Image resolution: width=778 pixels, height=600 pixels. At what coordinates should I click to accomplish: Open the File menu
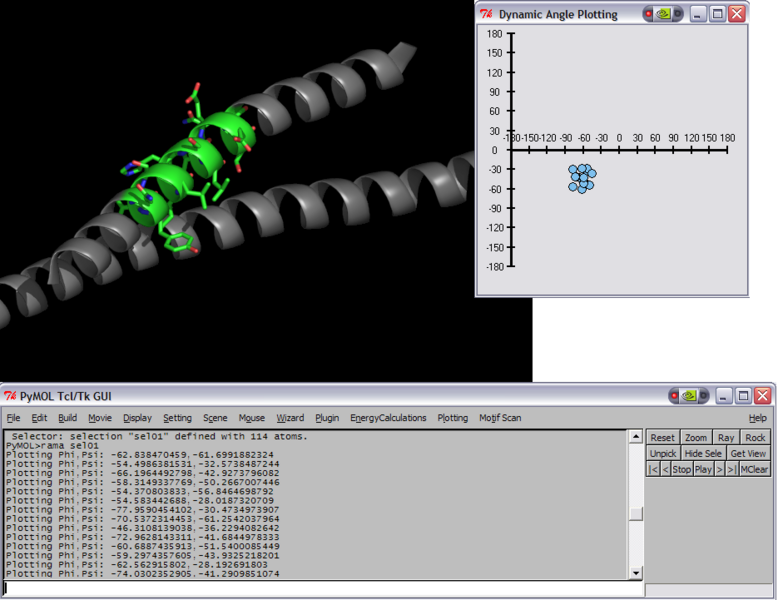click(13, 418)
